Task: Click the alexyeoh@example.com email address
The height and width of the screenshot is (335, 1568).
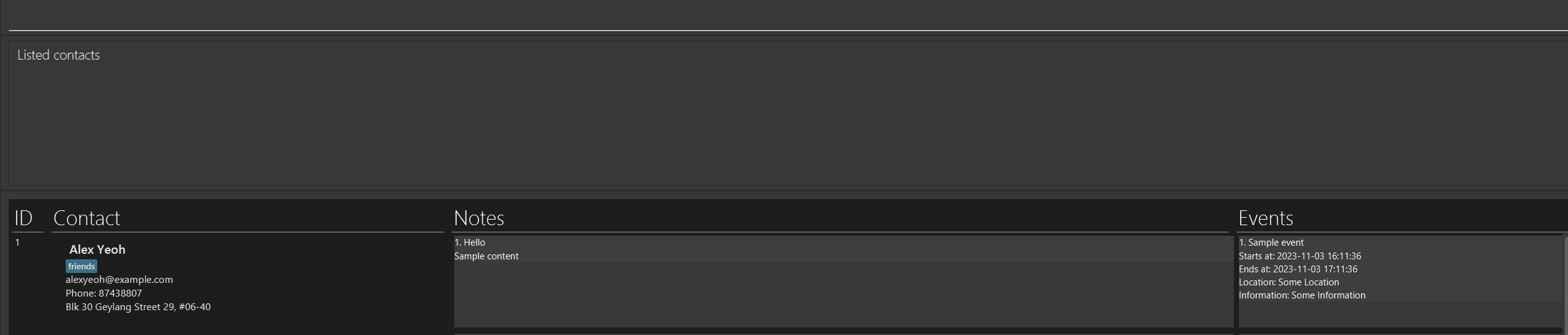Action: click(120, 280)
